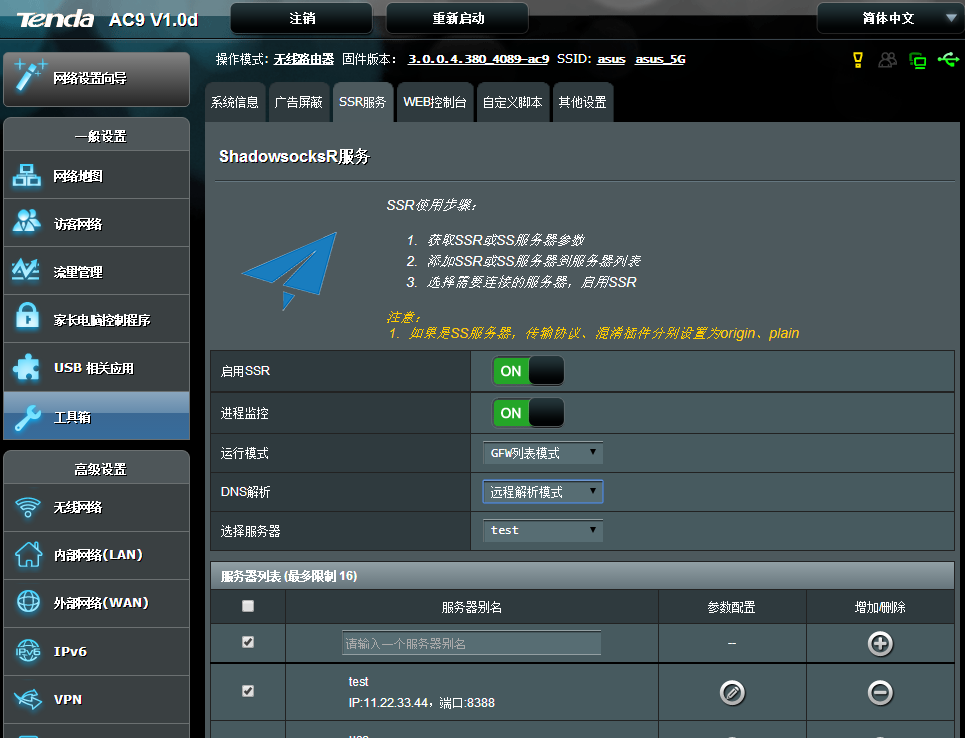Switch to the SSR服务 tab
This screenshot has height=738, width=965.
tap(362, 102)
